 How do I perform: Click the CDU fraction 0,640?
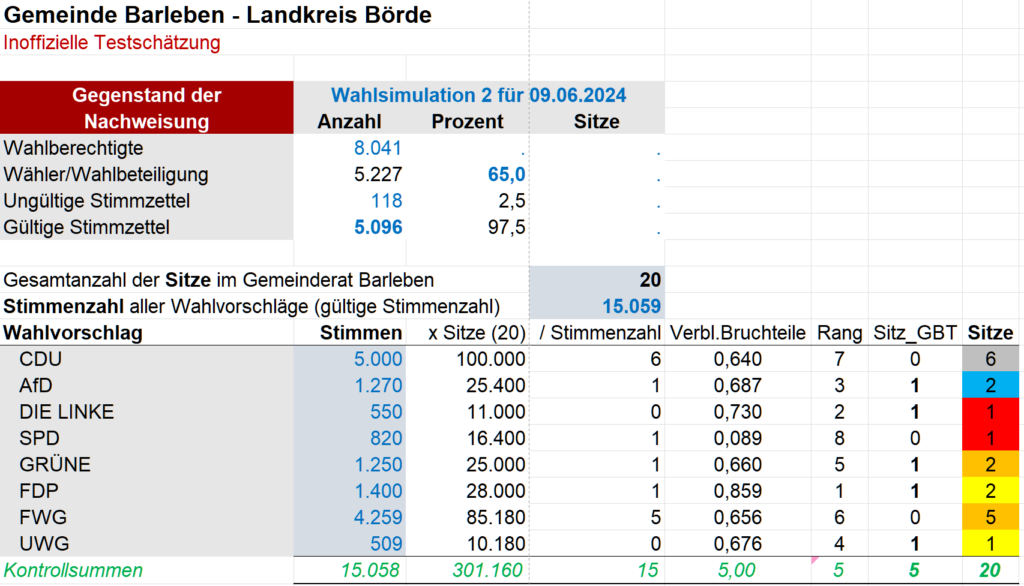738,359
